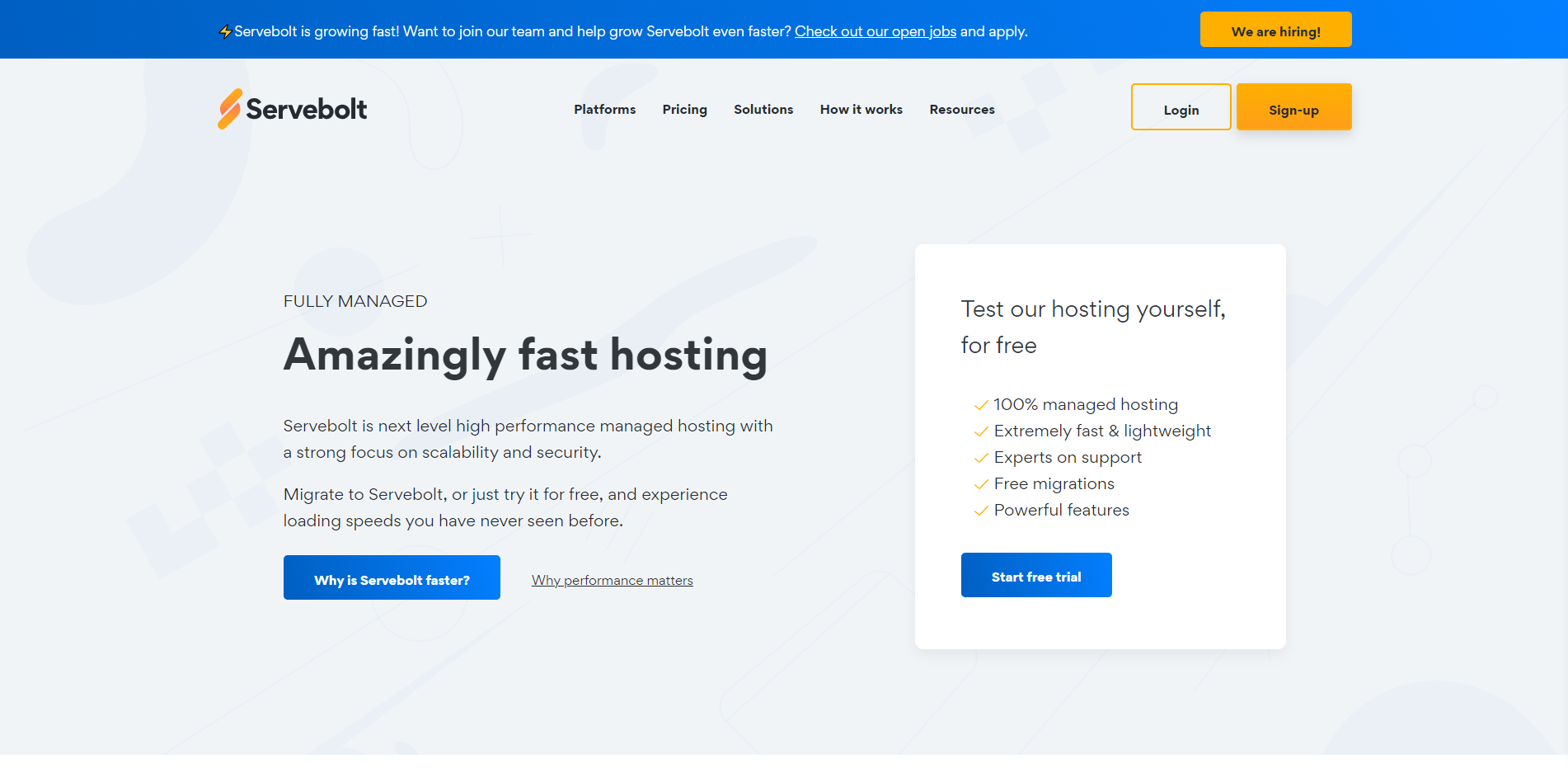Click checkmark beside Powerful features
The image size is (1568, 768).
pos(981,511)
